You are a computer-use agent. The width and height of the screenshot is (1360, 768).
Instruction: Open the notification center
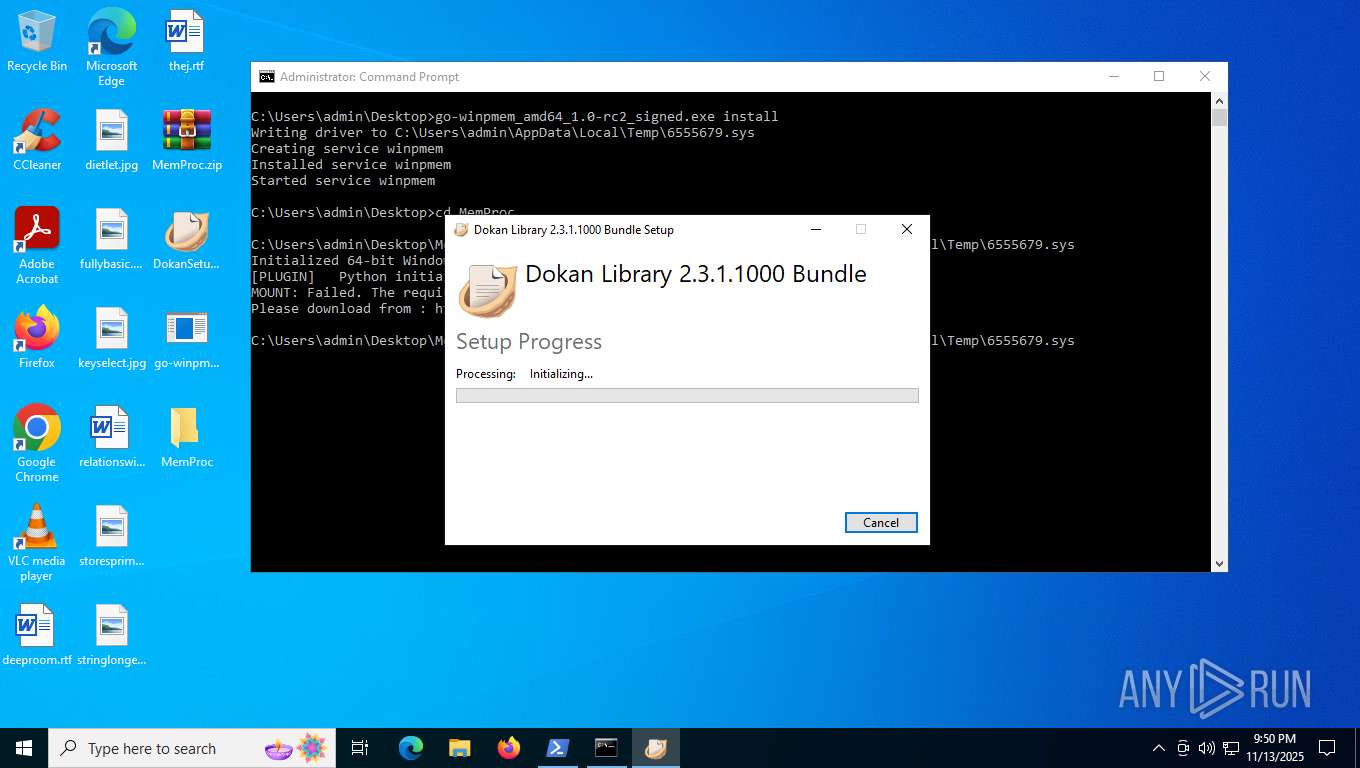1327,748
